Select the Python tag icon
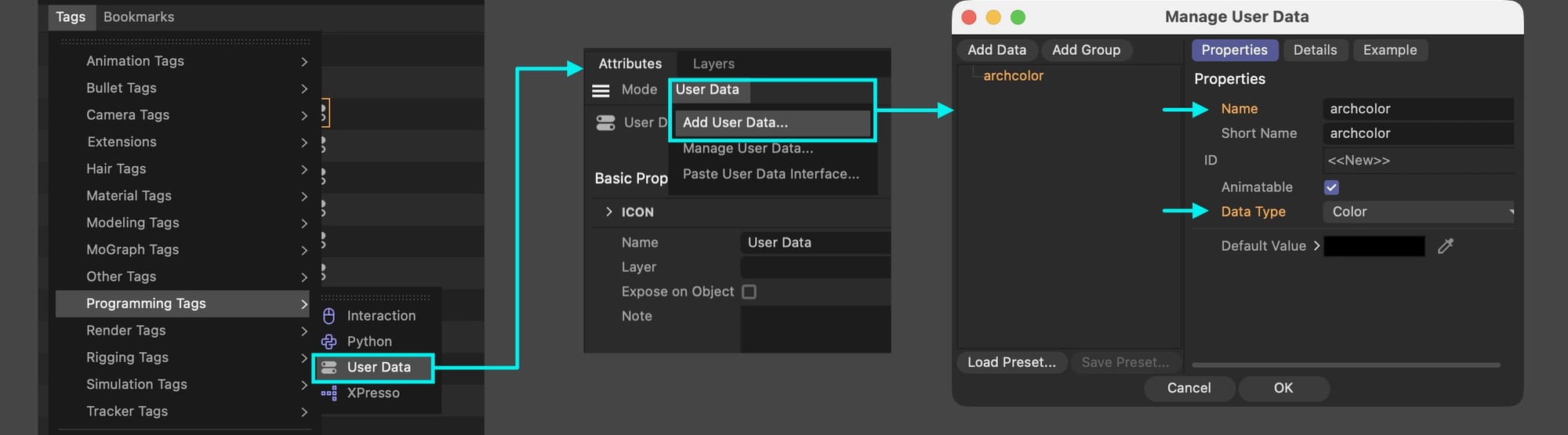 point(329,342)
